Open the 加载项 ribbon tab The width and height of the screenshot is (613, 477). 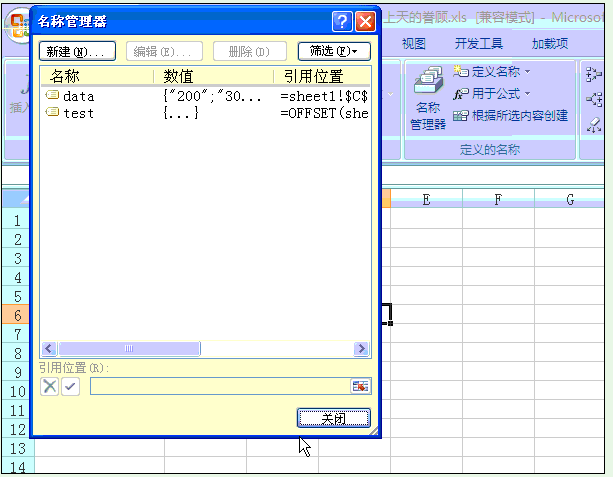[550, 43]
